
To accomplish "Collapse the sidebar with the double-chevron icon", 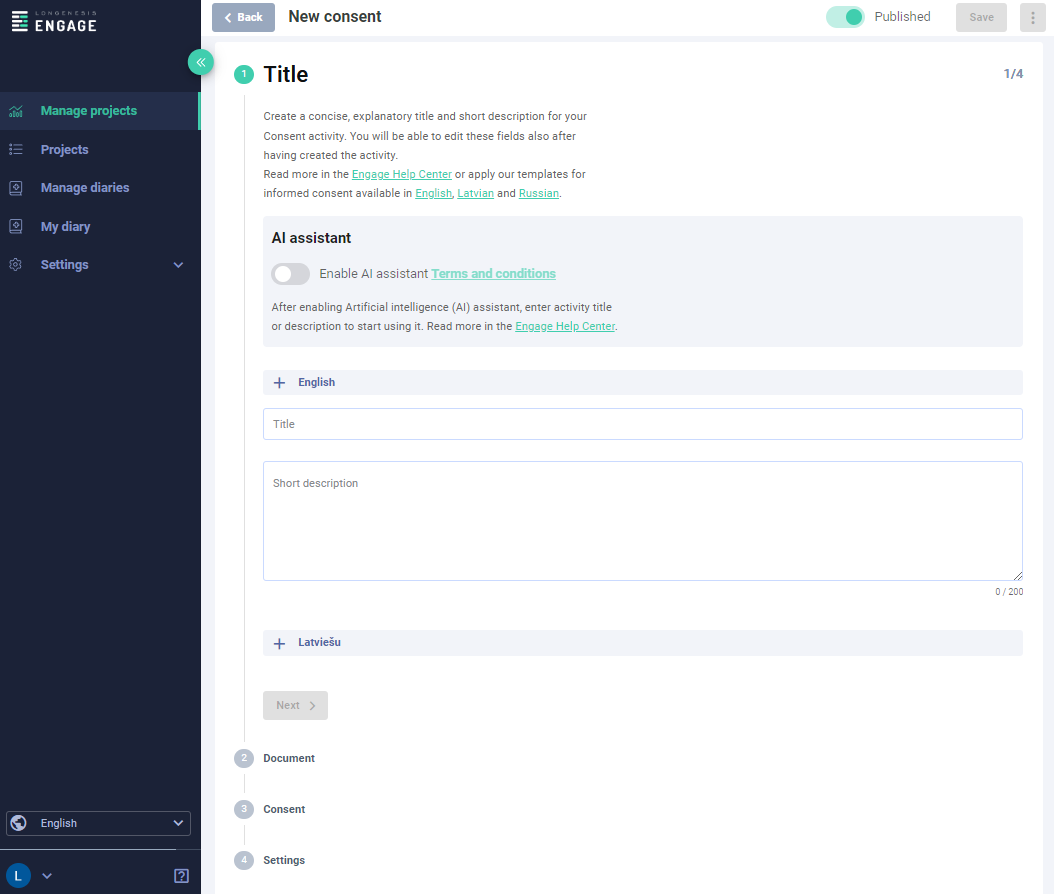I will tap(200, 61).
